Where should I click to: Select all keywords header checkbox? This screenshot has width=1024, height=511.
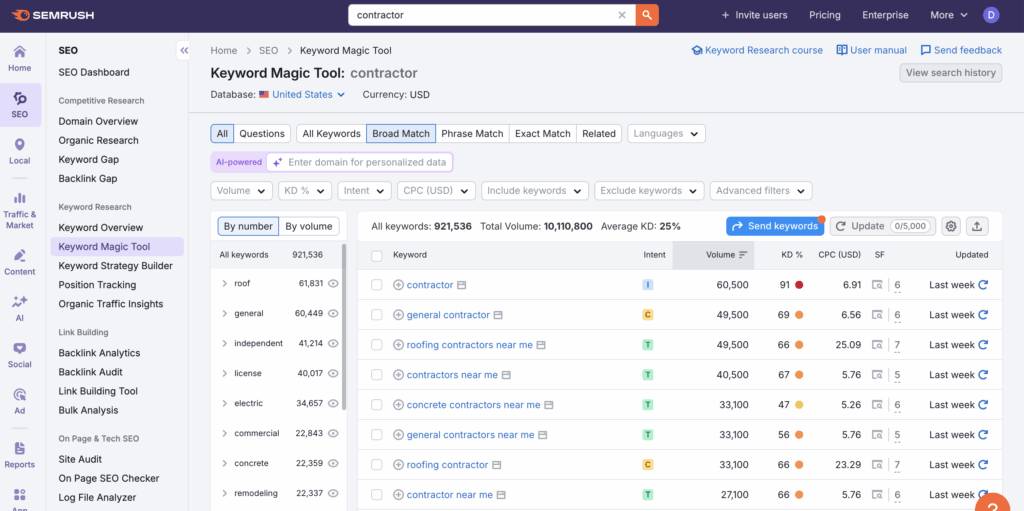(x=376, y=256)
